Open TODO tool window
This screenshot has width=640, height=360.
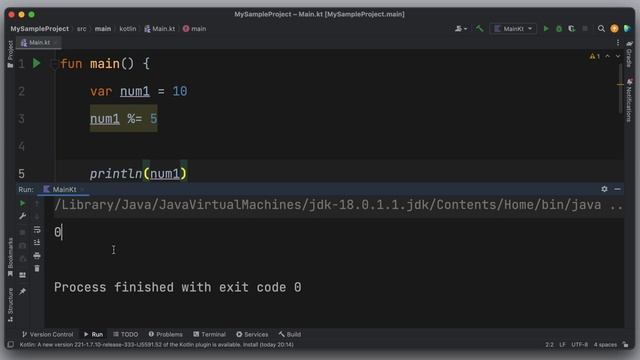[126, 334]
